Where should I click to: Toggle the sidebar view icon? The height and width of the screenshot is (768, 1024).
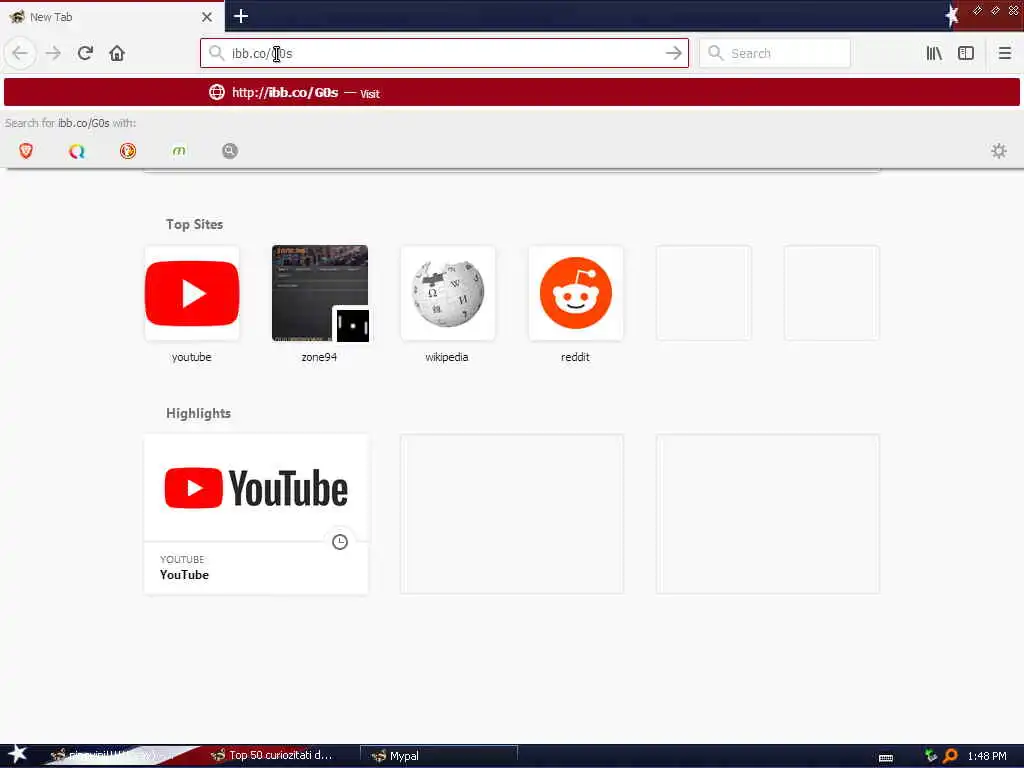pyautogui.click(x=966, y=54)
